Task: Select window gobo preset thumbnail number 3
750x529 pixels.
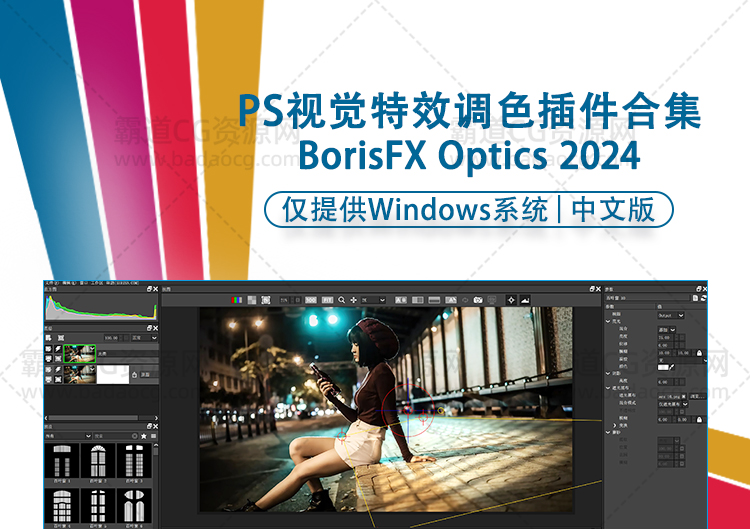Action: pos(134,461)
